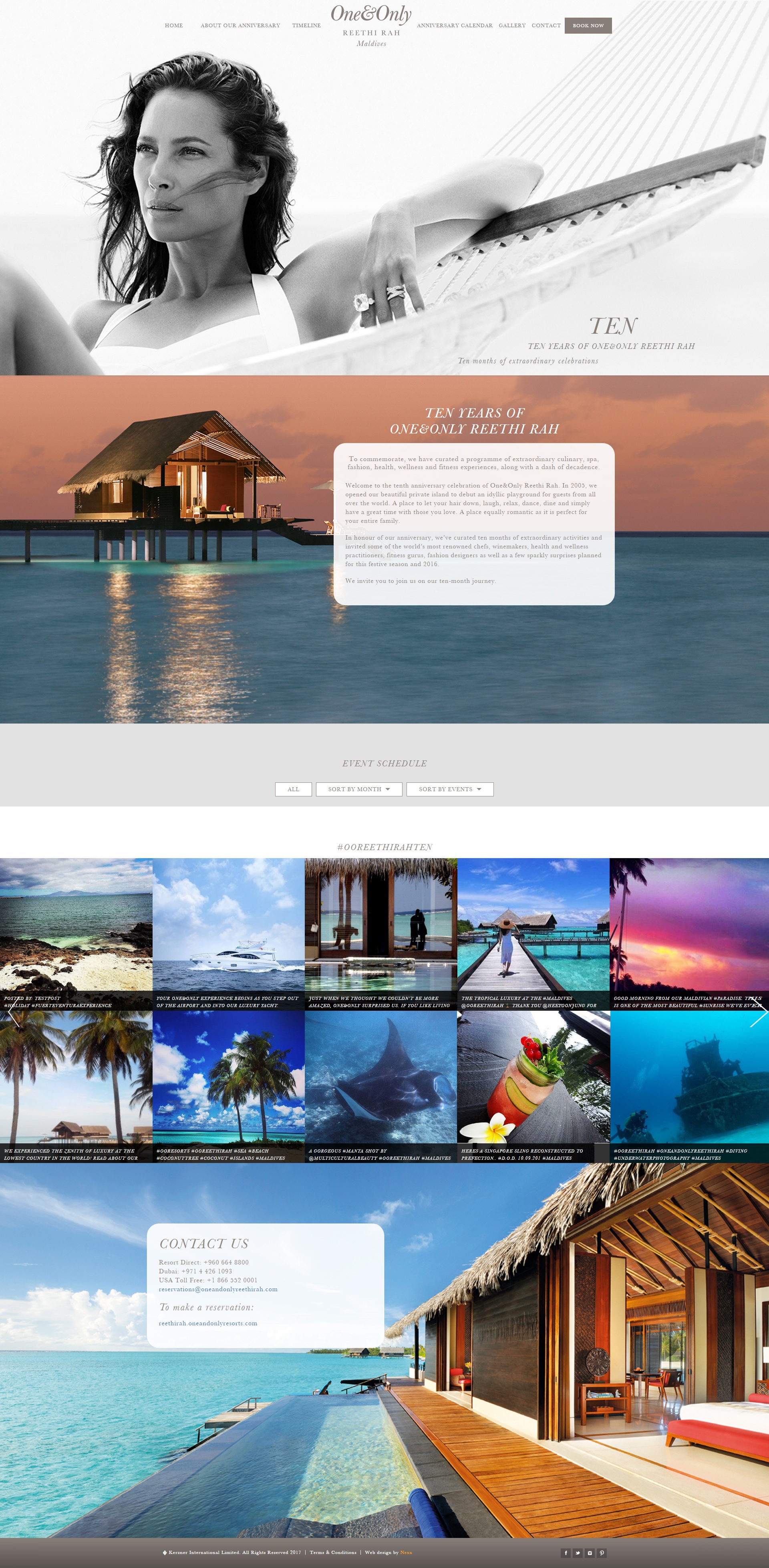Viewport: 769px width, 1568px height.
Task: Click the #OOREETHIRAHTEN hashtag heading
Action: [x=384, y=846]
